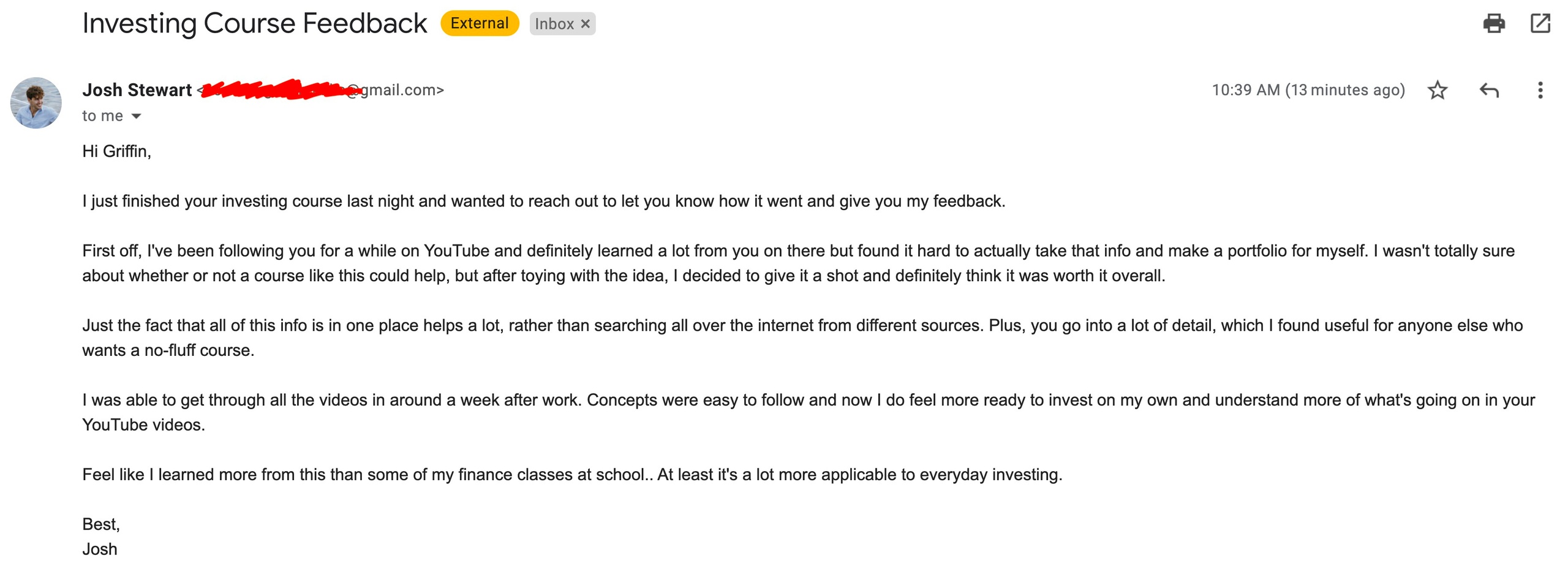Click the yellow External tag
1568x566 pixels.
pyautogui.click(x=480, y=23)
